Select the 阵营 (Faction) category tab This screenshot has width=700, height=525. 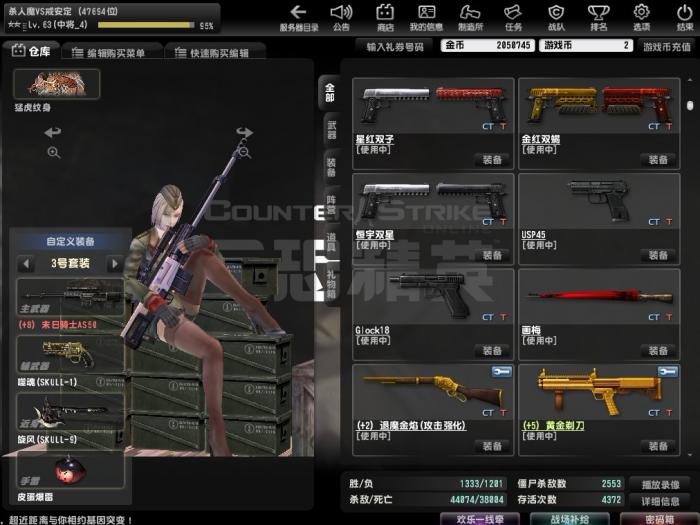point(331,205)
